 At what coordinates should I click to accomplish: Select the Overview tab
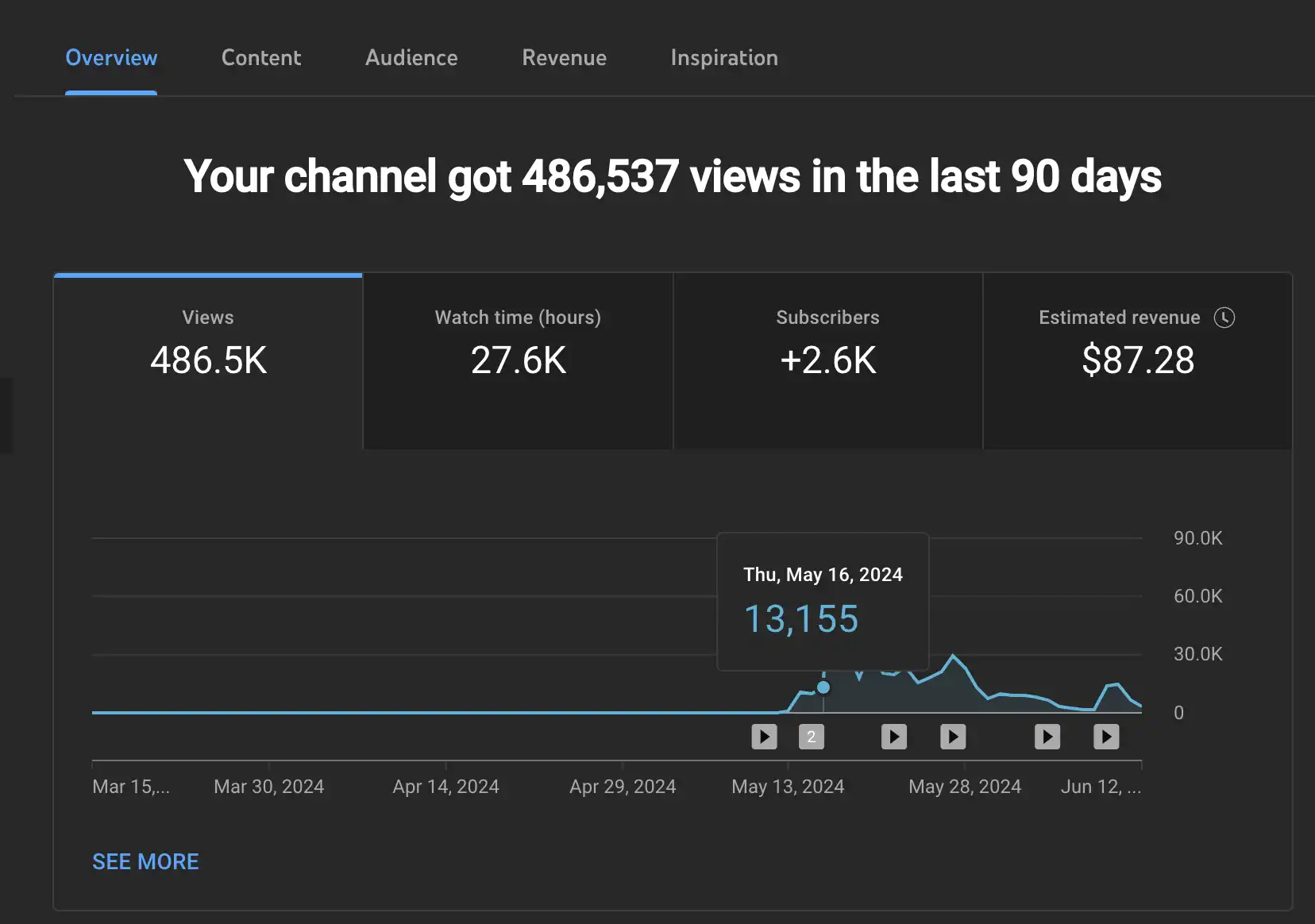click(x=111, y=58)
